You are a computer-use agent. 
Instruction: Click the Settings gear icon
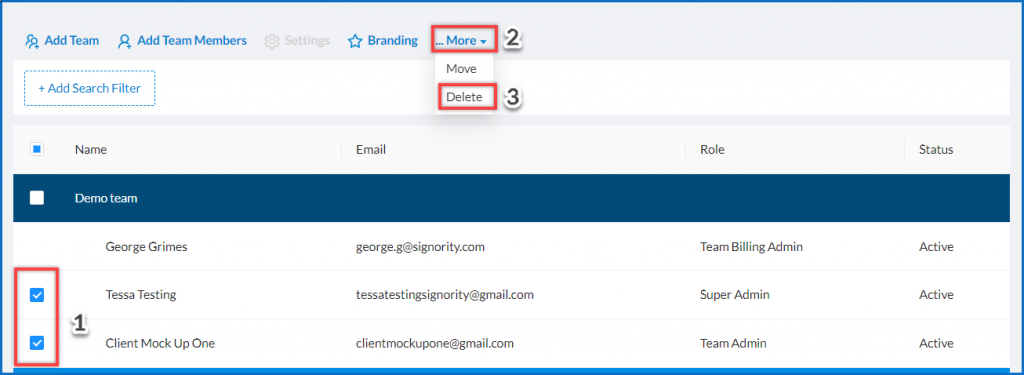click(x=272, y=41)
